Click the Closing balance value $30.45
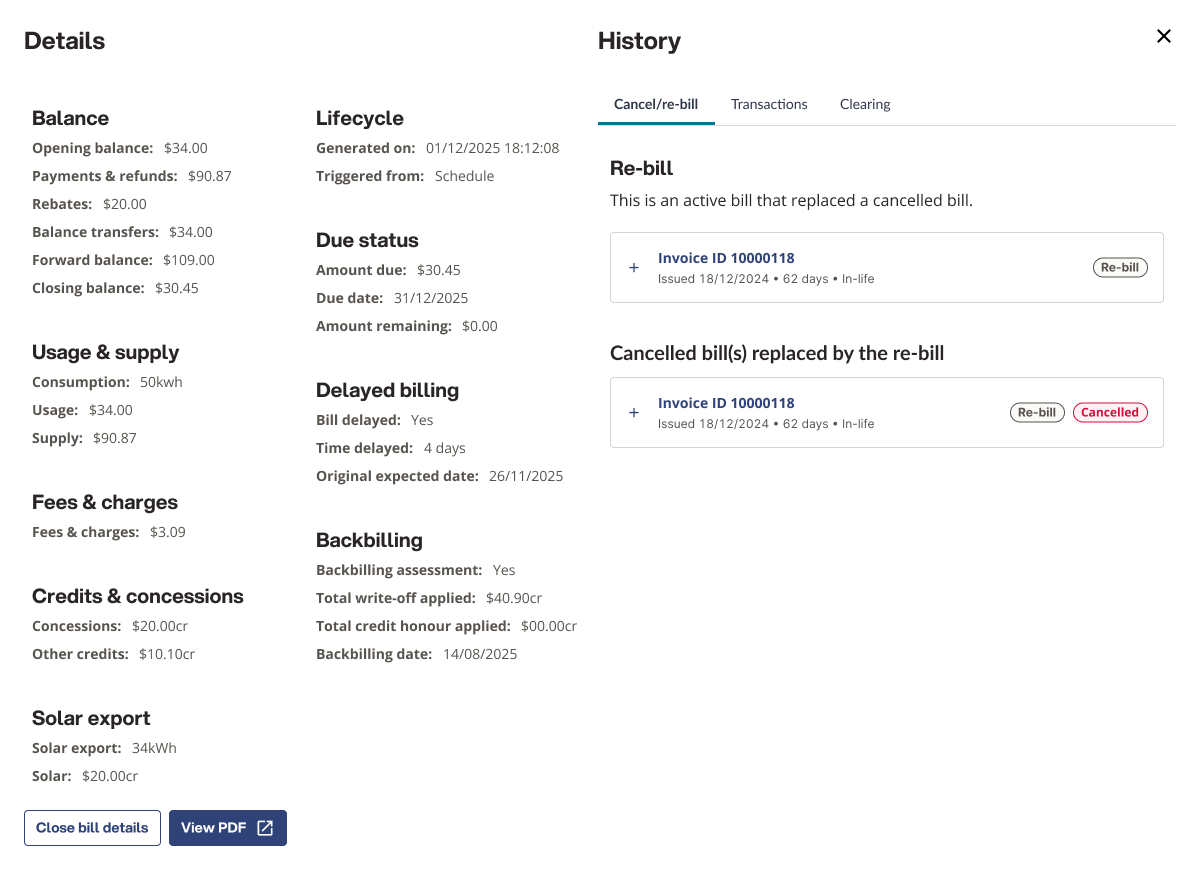1200x870 pixels. (x=177, y=288)
